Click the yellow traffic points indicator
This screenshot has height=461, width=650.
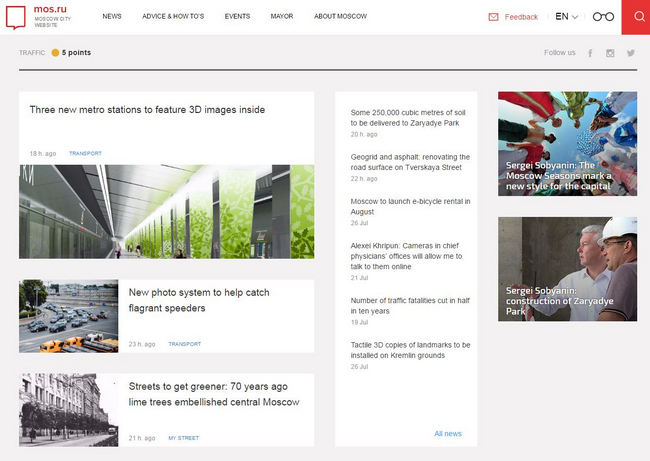click(55, 52)
